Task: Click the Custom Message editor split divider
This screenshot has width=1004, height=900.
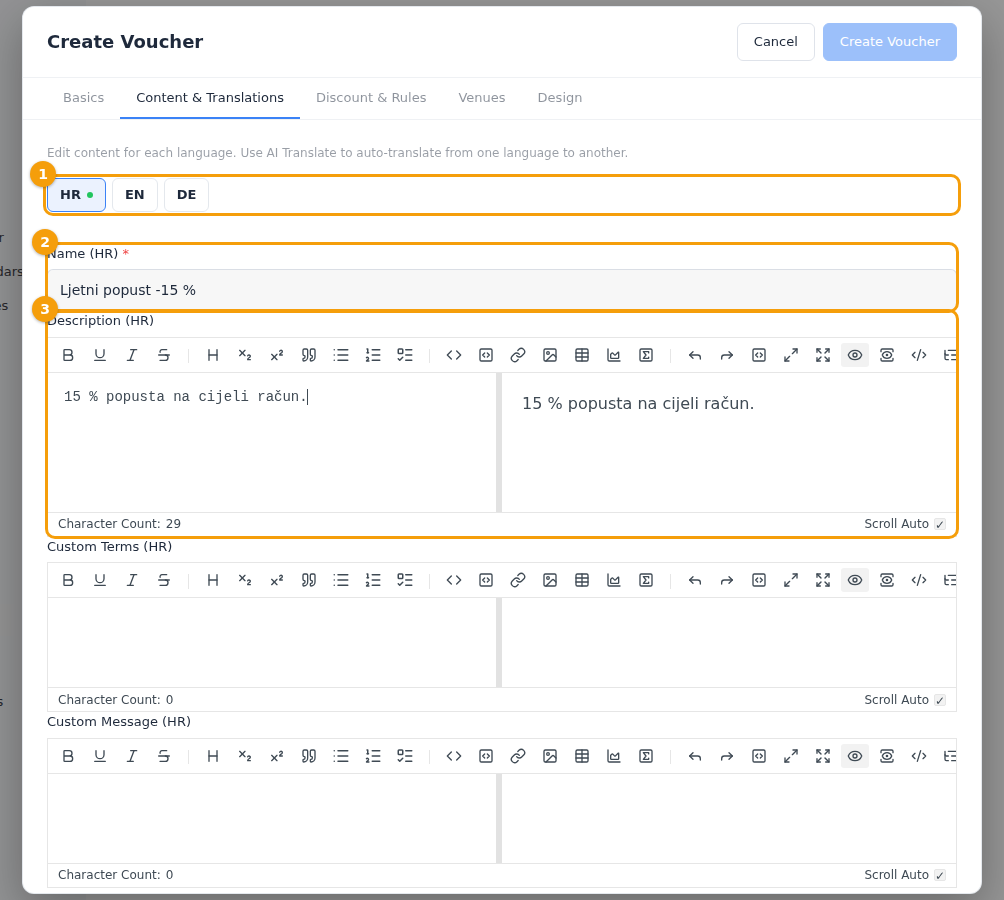Action: tap(499, 819)
